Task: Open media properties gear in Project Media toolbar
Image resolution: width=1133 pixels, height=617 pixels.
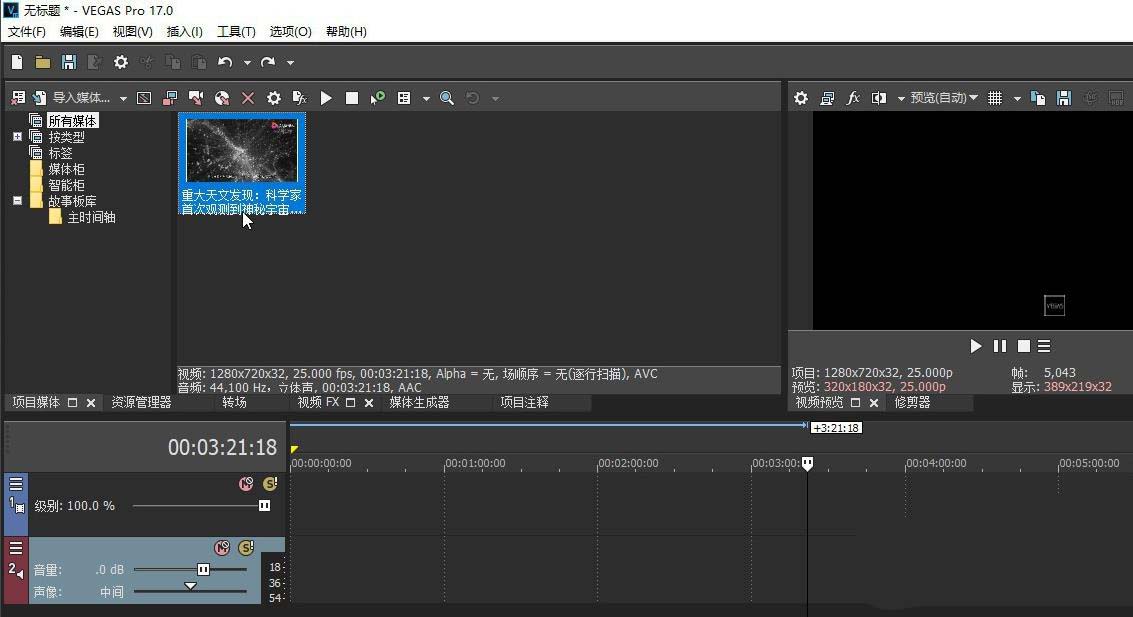Action: point(274,98)
